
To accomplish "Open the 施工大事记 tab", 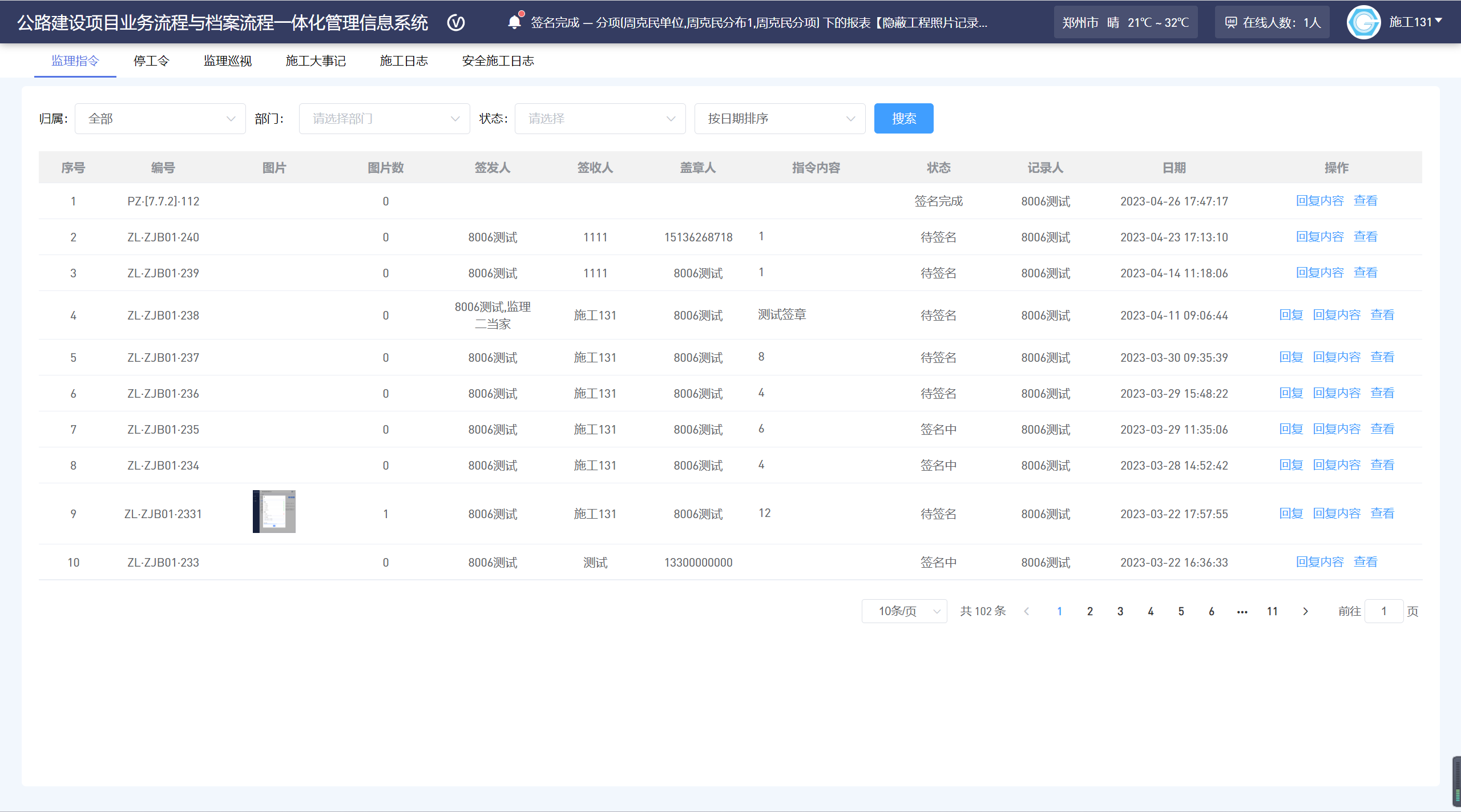I will [316, 60].
